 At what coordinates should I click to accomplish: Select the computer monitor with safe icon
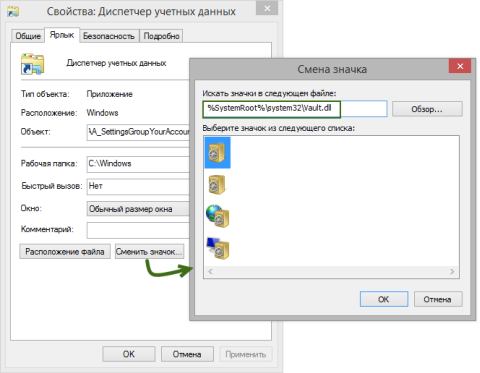click(218, 248)
